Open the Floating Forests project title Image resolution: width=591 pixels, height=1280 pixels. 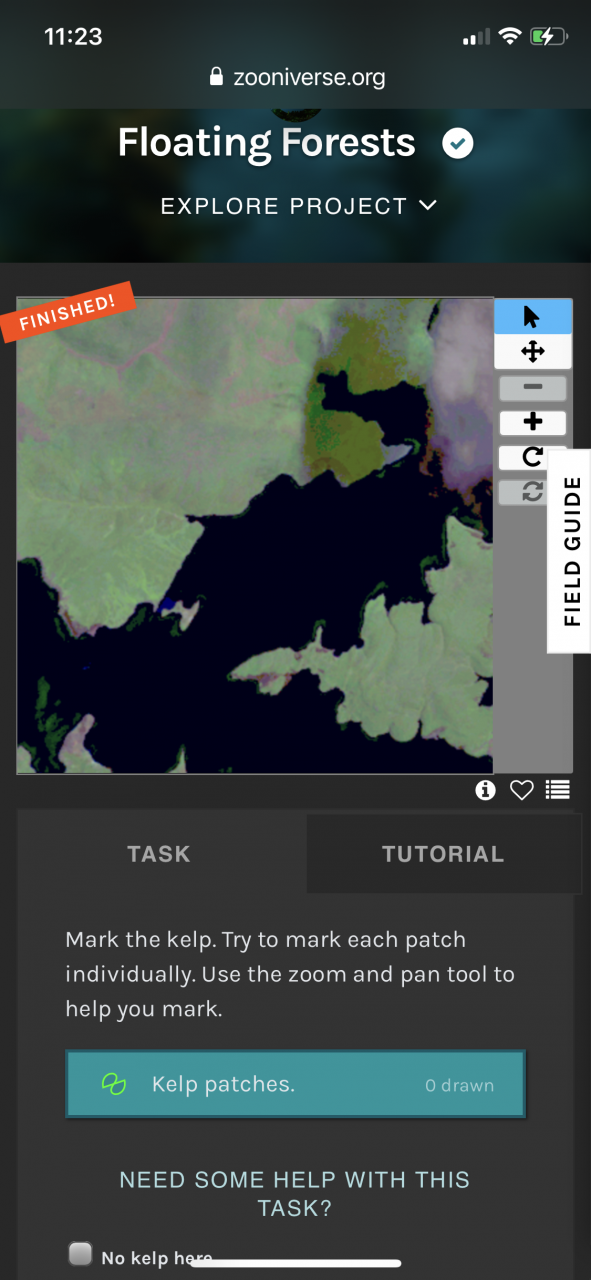click(x=267, y=143)
